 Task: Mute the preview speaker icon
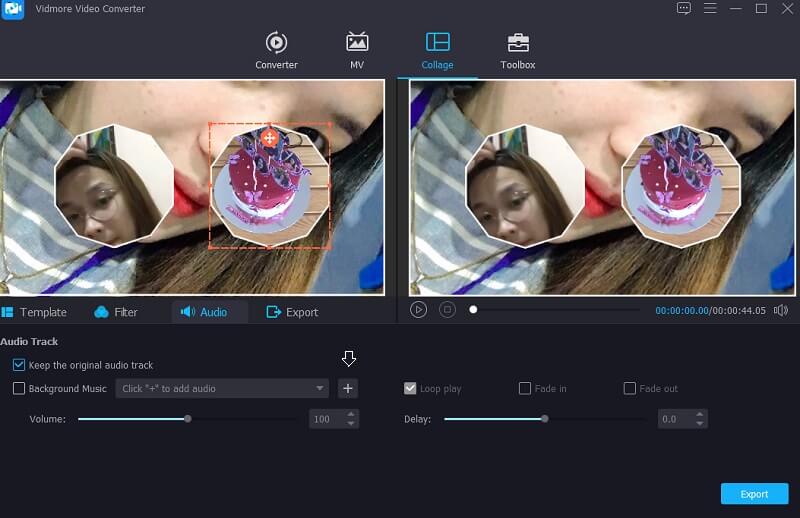coord(780,310)
